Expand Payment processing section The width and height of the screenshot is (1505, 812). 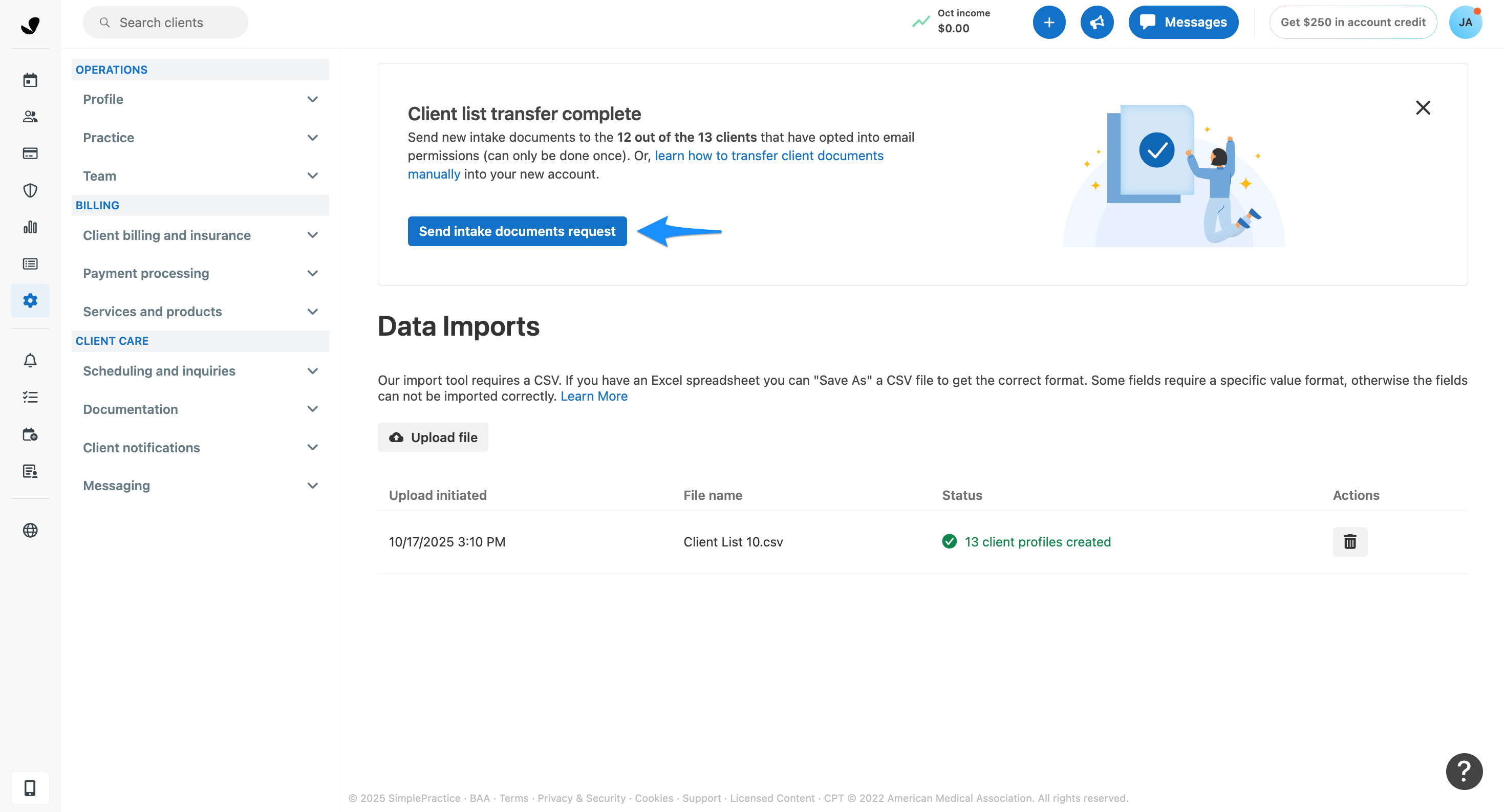(x=200, y=273)
